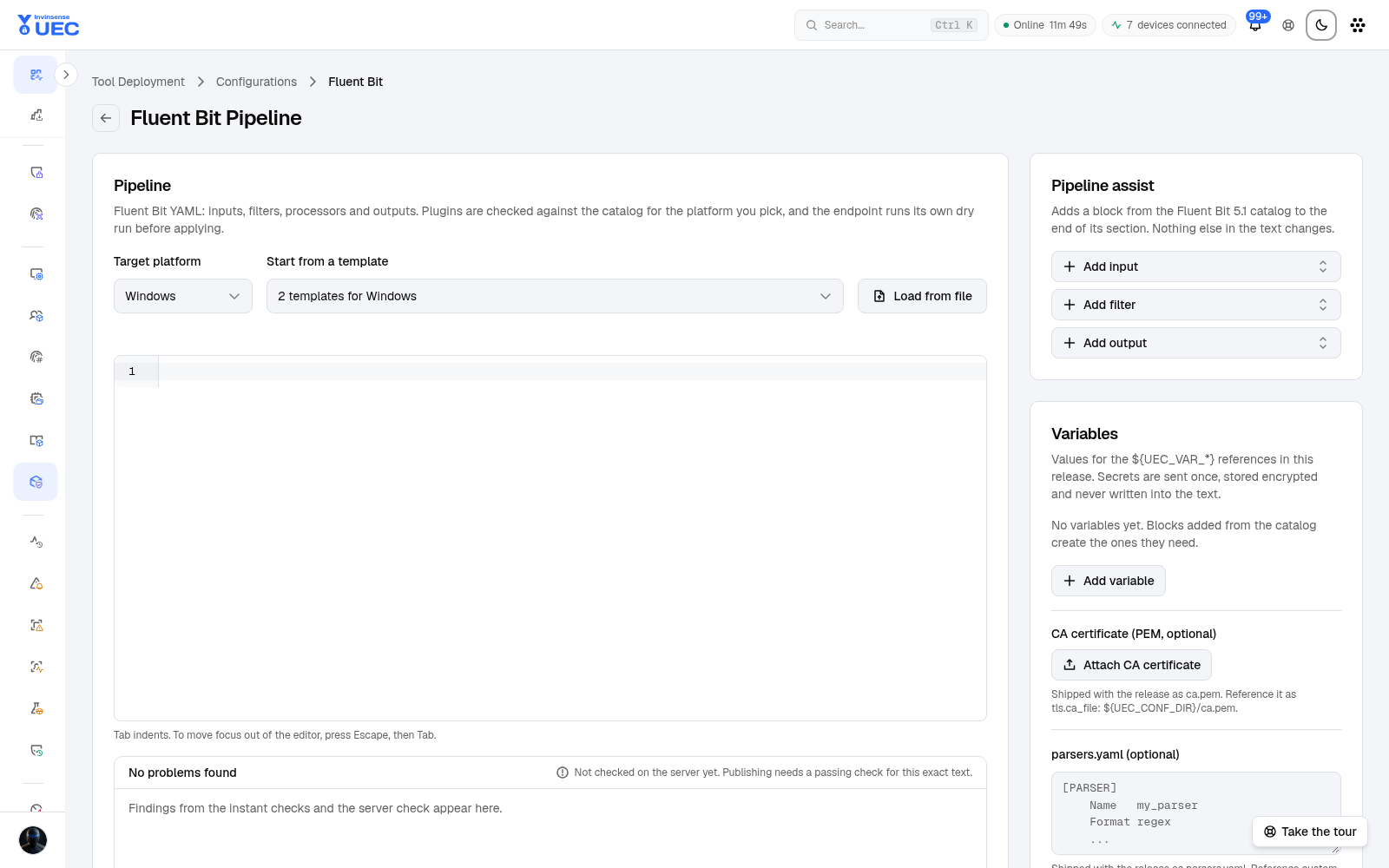Toggle dark mode with the moon button

point(1321,25)
